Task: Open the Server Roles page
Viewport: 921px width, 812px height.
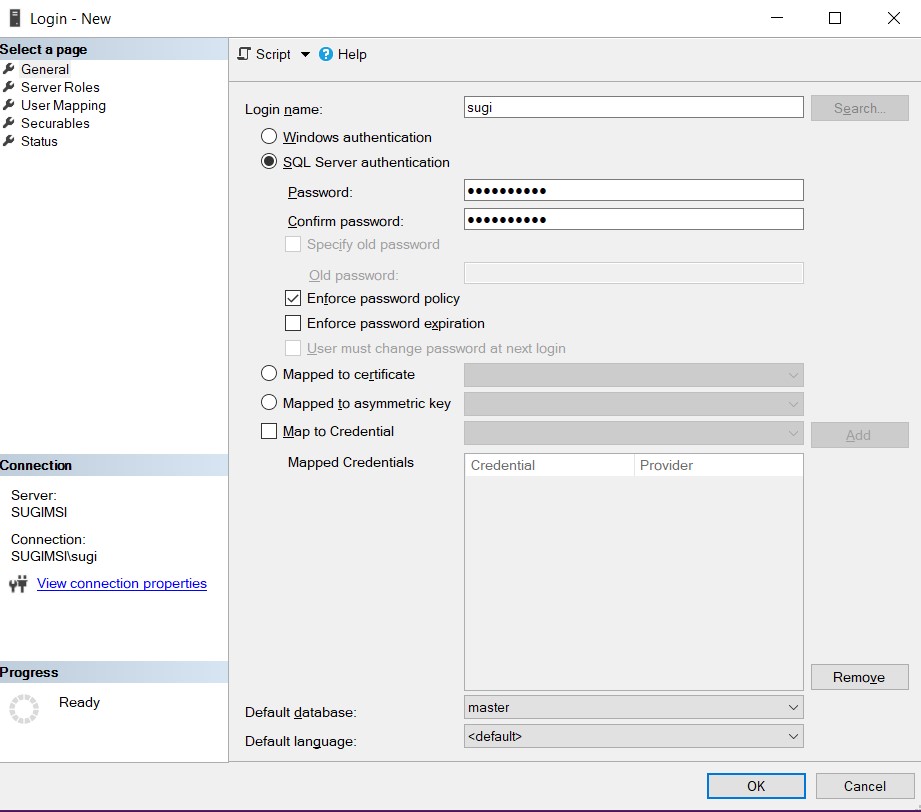Action: tap(60, 87)
